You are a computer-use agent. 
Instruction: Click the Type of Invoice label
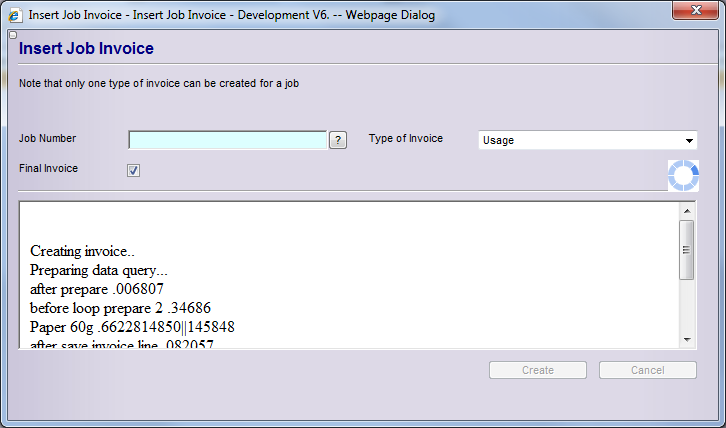coord(405,139)
